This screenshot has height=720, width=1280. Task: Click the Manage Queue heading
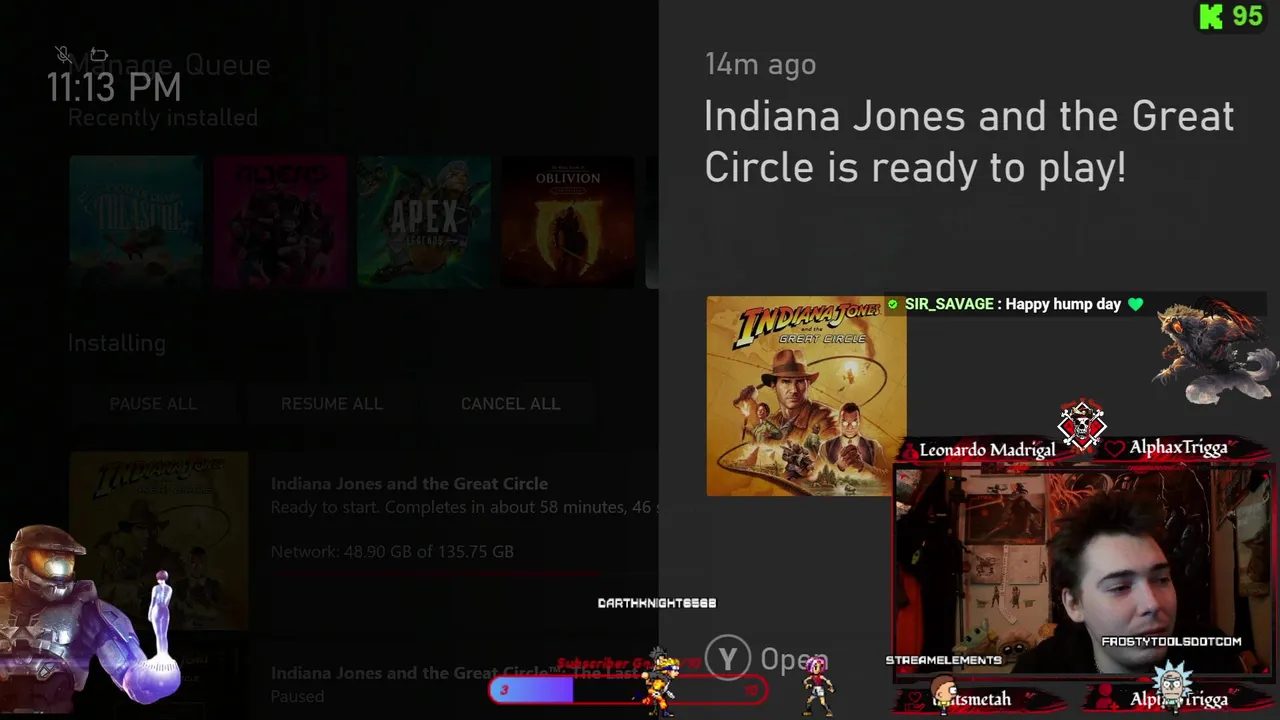pos(169,65)
